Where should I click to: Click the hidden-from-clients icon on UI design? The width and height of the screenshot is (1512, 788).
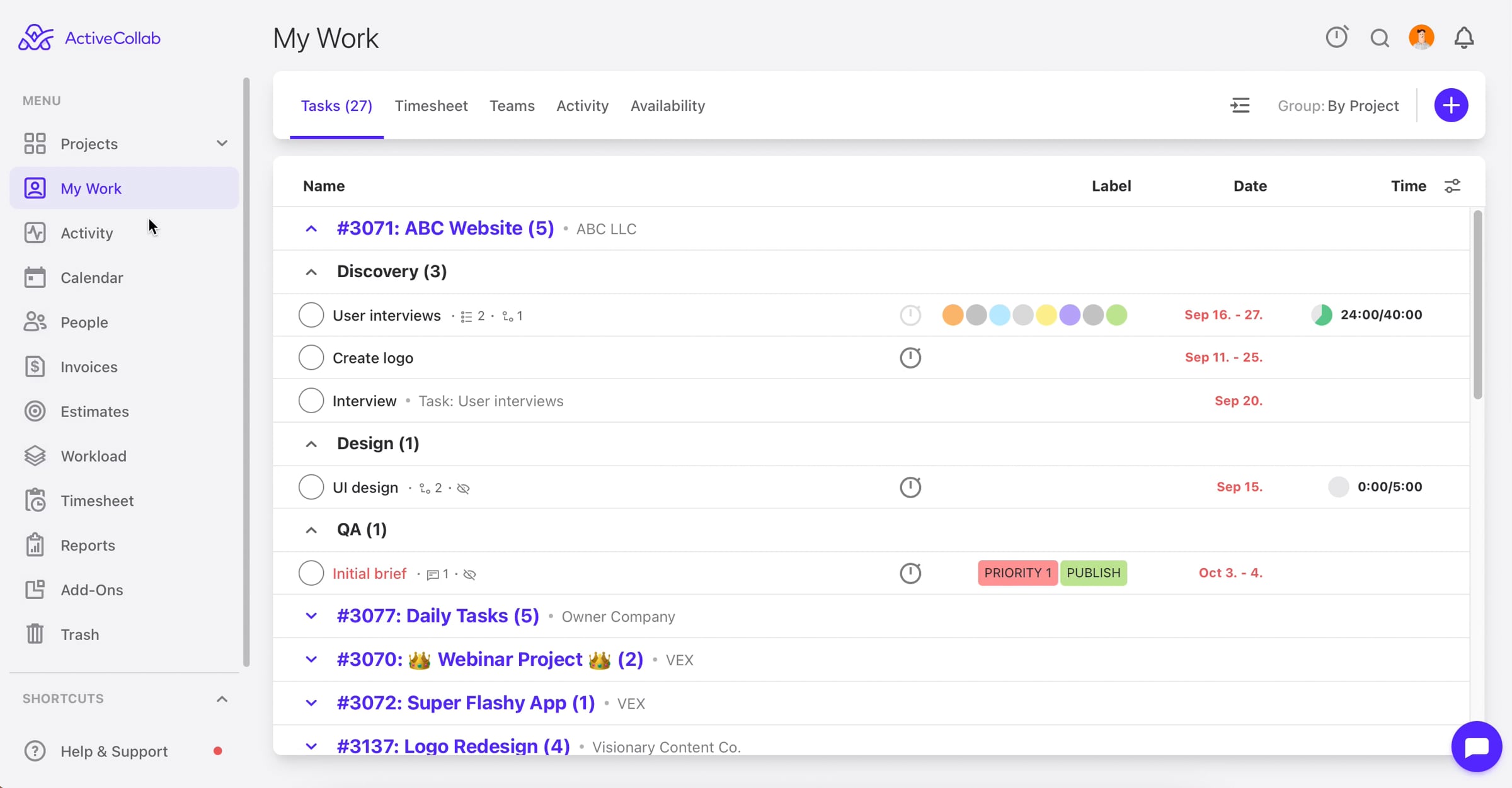[x=463, y=488]
